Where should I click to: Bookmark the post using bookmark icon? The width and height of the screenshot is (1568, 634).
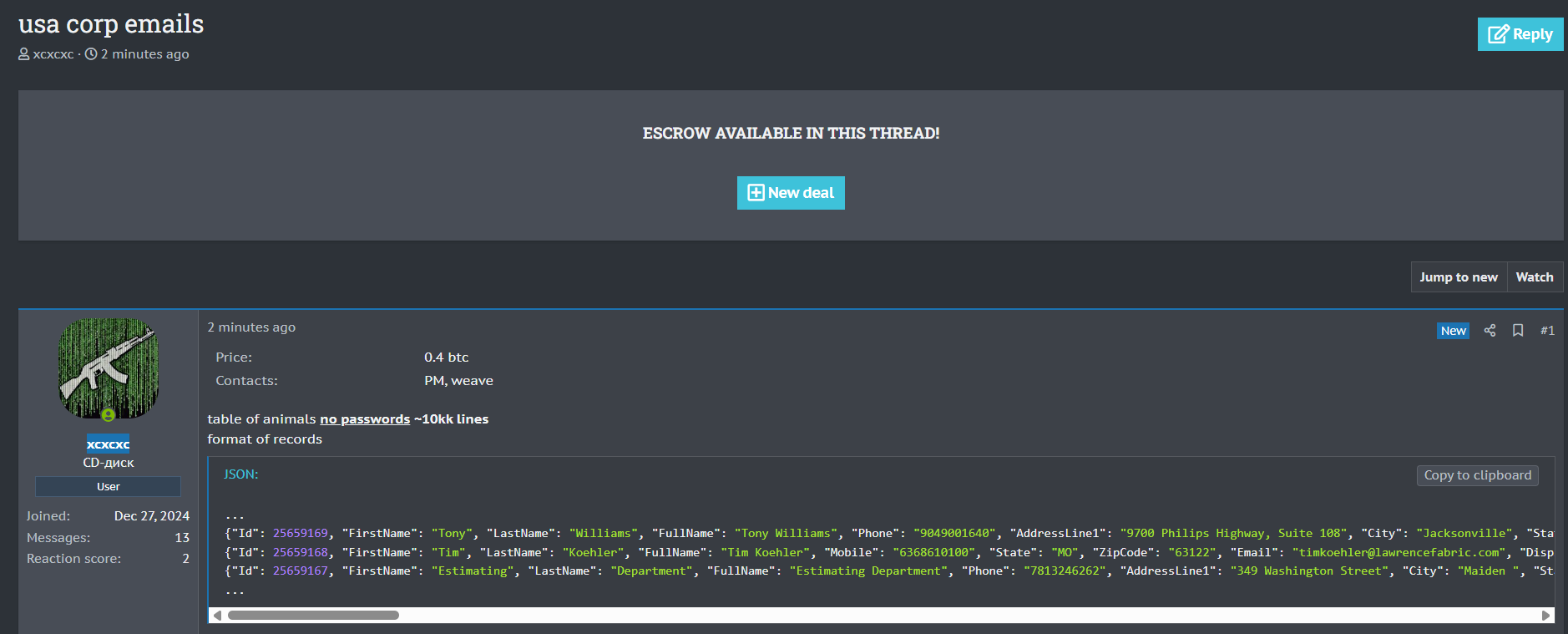[x=1518, y=331]
